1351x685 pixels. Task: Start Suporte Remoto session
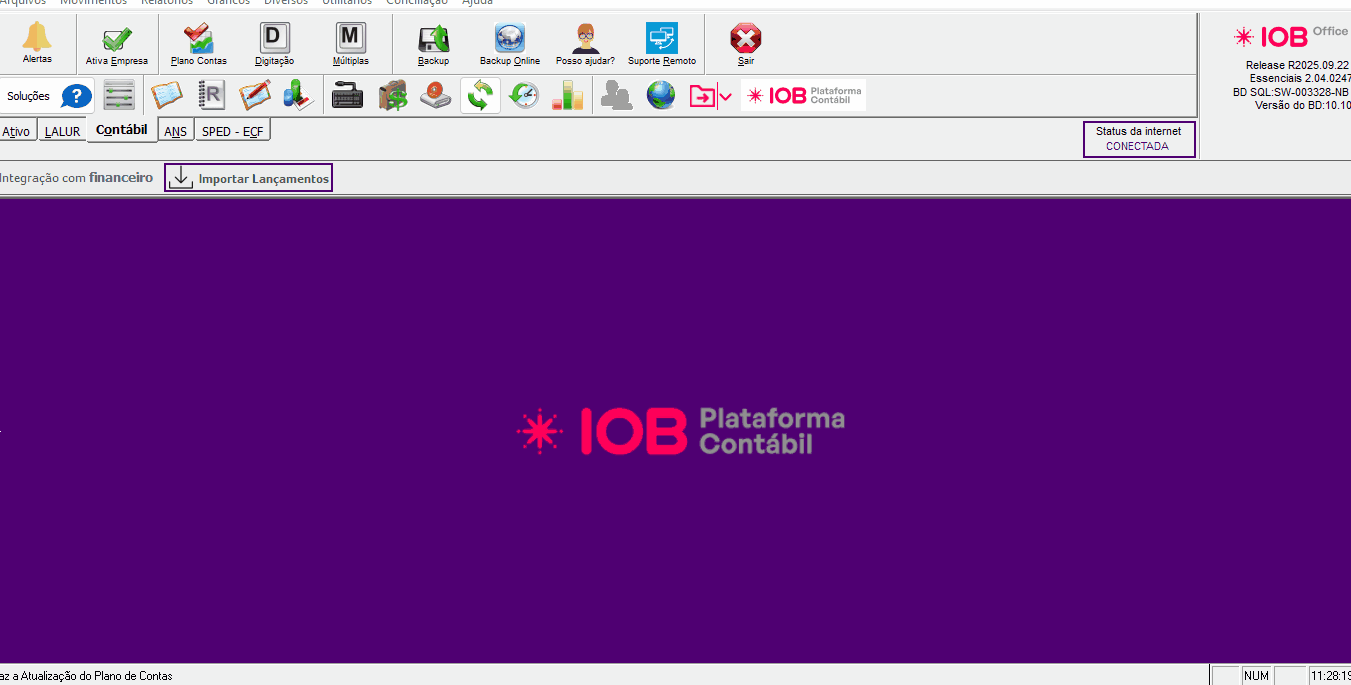click(x=661, y=42)
